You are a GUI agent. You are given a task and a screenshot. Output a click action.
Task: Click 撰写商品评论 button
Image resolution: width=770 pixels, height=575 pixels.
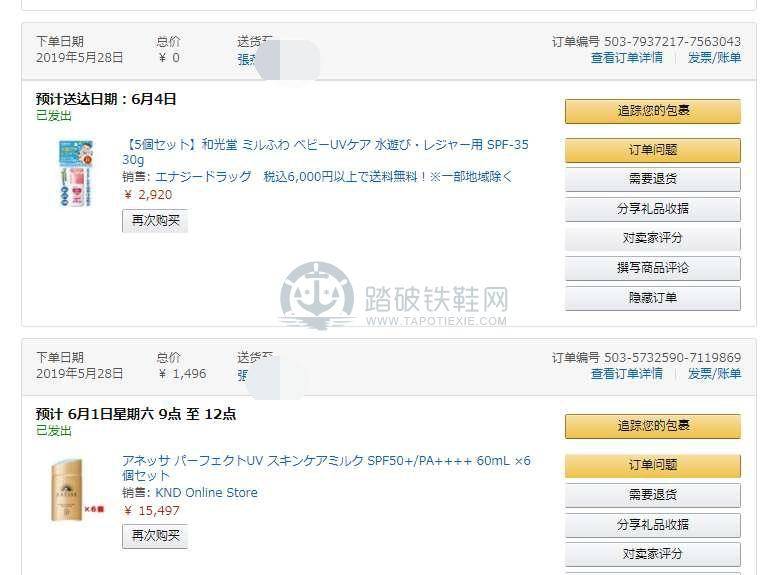pyautogui.click(x=652, y=268)
